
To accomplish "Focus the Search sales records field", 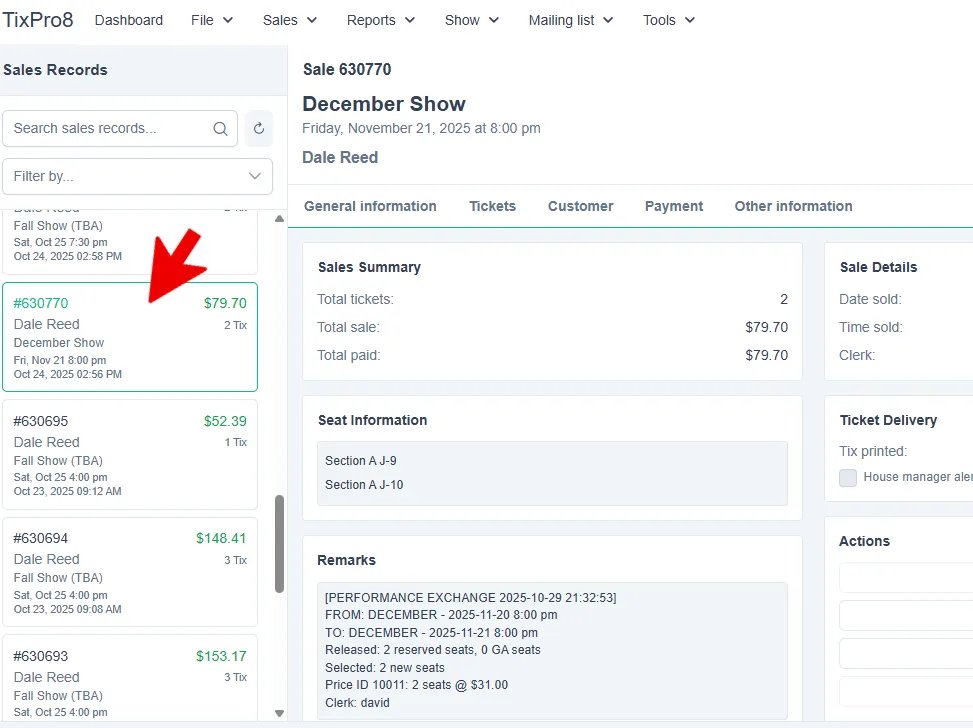I will pos(120,128).
